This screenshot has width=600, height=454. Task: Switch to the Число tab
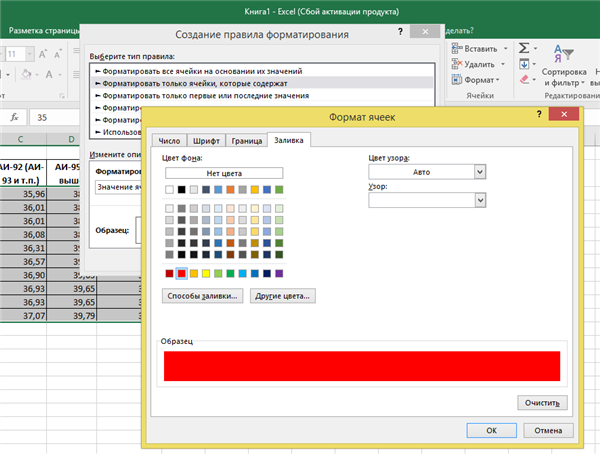(x=169, y=141)
